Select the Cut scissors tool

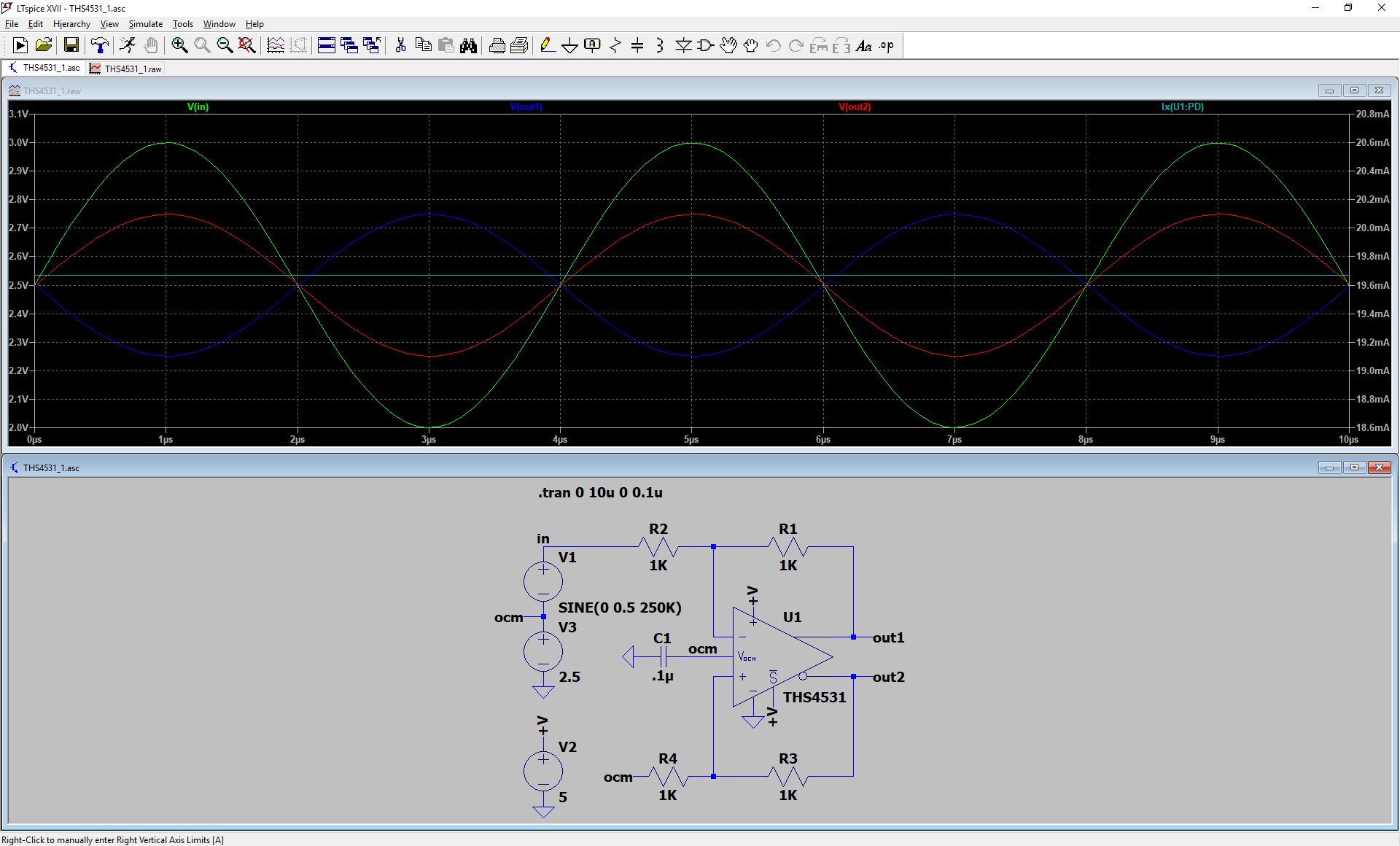pos(400,46)
